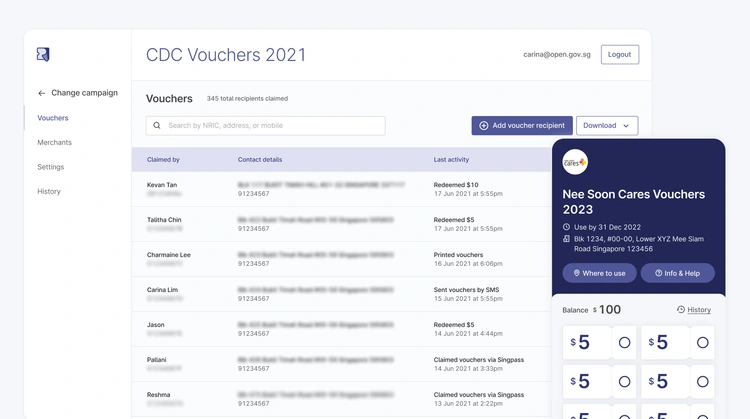
Task: Click Nee Soon Cares Vouchers 2023 heading
Action: pyautogui.click(x=633, y=202)
